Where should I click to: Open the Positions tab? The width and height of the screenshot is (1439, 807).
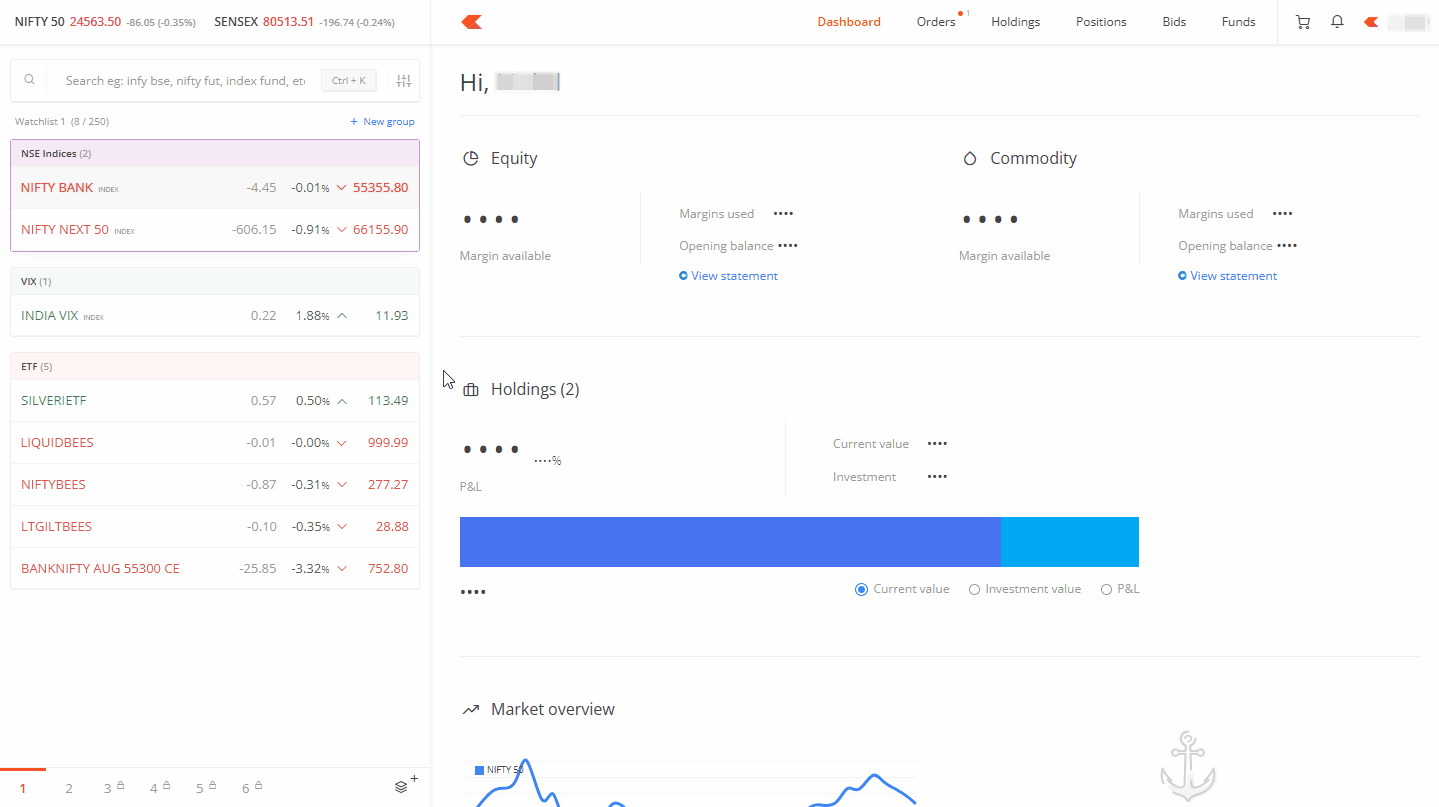tap(1101, 22)
